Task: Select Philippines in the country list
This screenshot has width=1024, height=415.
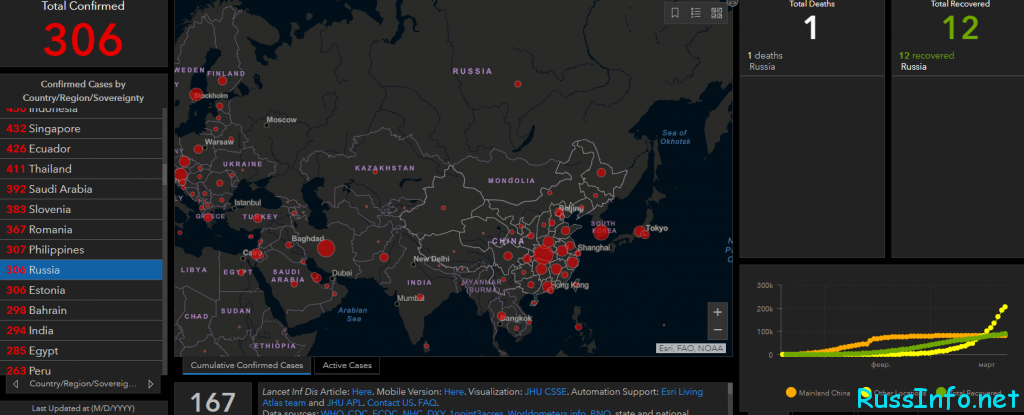Action: point(81,250)
